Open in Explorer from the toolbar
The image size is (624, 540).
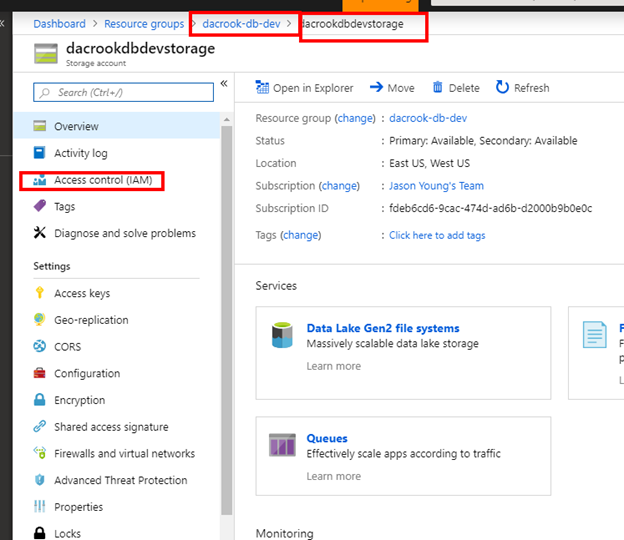click(x=304, y=88)
